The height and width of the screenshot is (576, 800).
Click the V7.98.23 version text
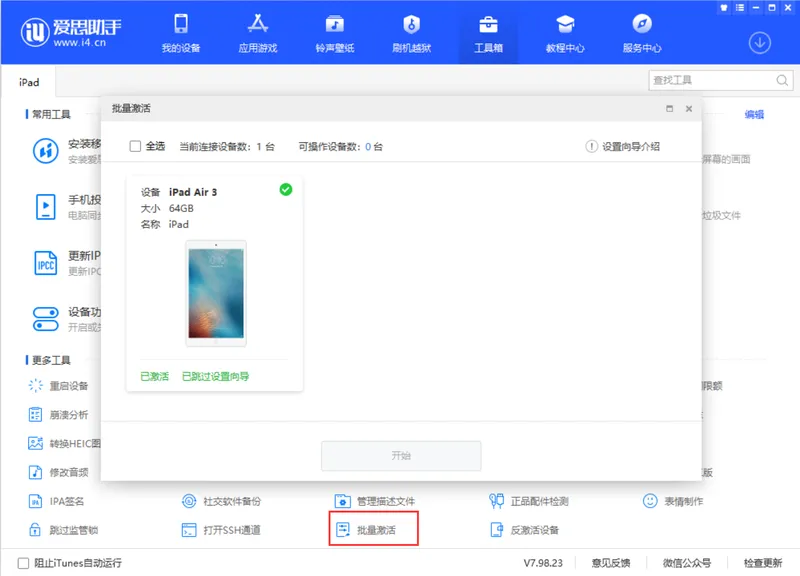pos(543,563)
